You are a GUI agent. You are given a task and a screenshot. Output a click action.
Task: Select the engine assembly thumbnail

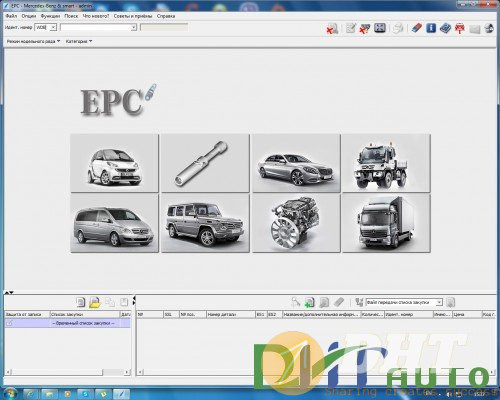(296, 224)
